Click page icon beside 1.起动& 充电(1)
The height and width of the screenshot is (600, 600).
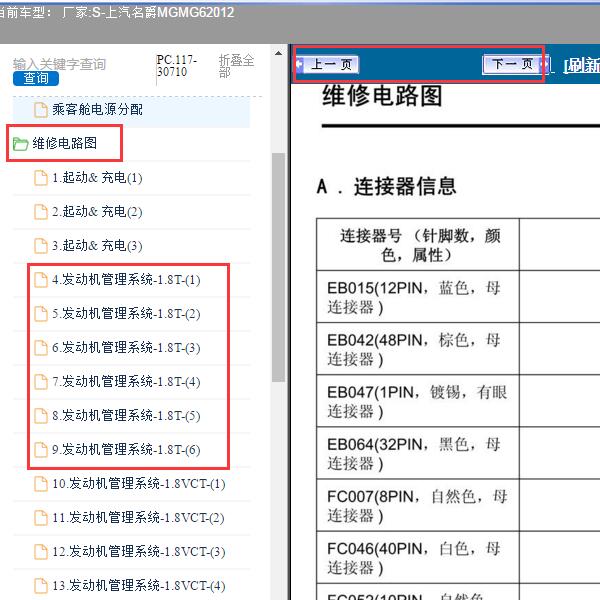coord(41,178)
